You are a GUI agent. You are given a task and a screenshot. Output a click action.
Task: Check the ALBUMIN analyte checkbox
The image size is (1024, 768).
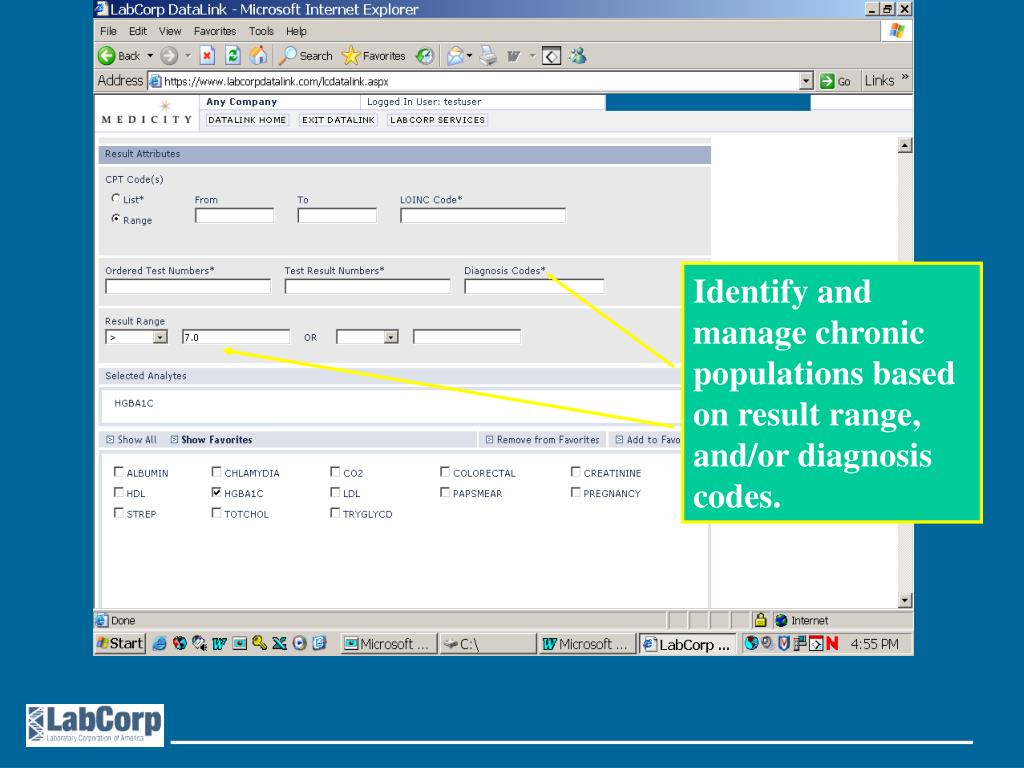[119, 472]
